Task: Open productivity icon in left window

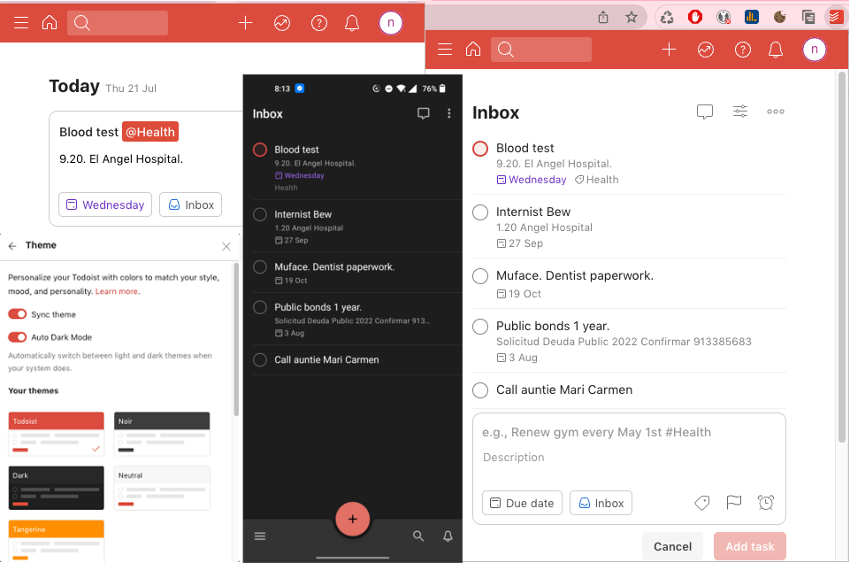Action: coord(282,23)
